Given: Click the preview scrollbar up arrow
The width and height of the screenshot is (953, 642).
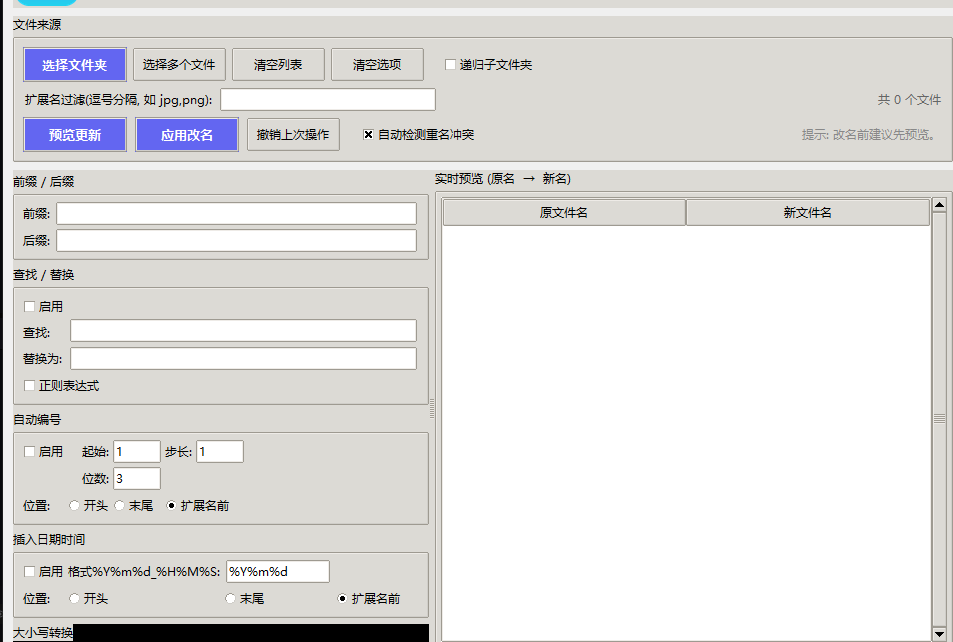Looking at the screenshot, I should coord(940,205).
